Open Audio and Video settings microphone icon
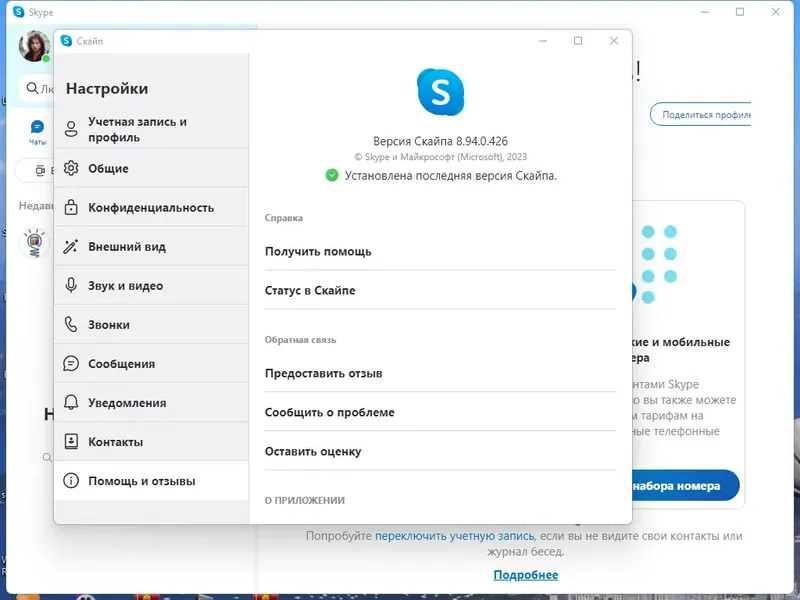Image resolution: width=800 pixels, height=600 pixels. click(x=70, y=285)
